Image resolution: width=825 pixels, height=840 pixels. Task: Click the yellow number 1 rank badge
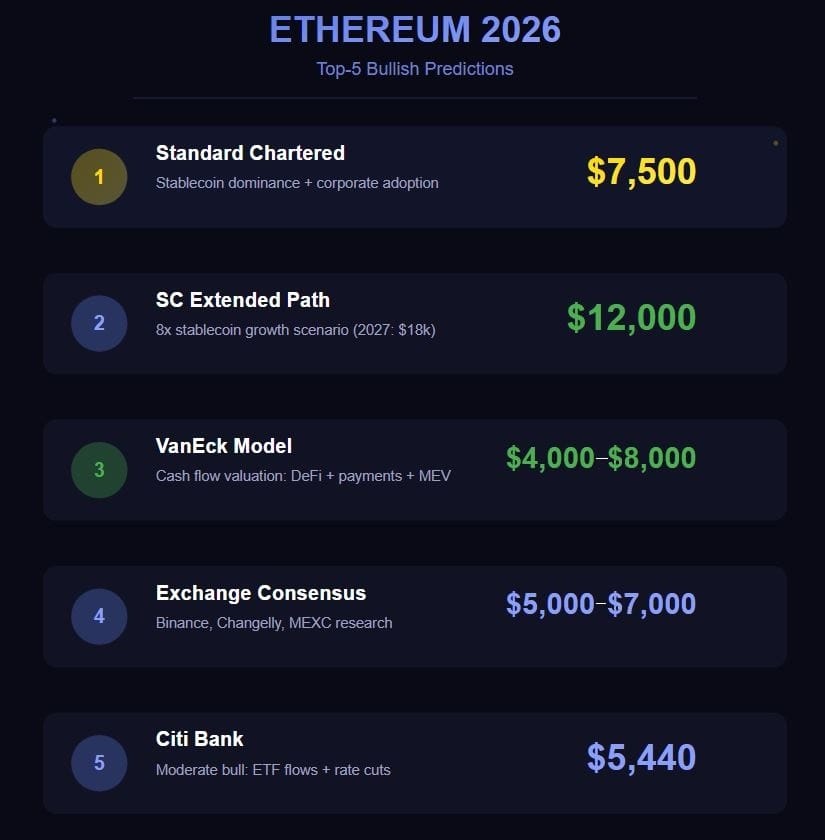(99, 177)
